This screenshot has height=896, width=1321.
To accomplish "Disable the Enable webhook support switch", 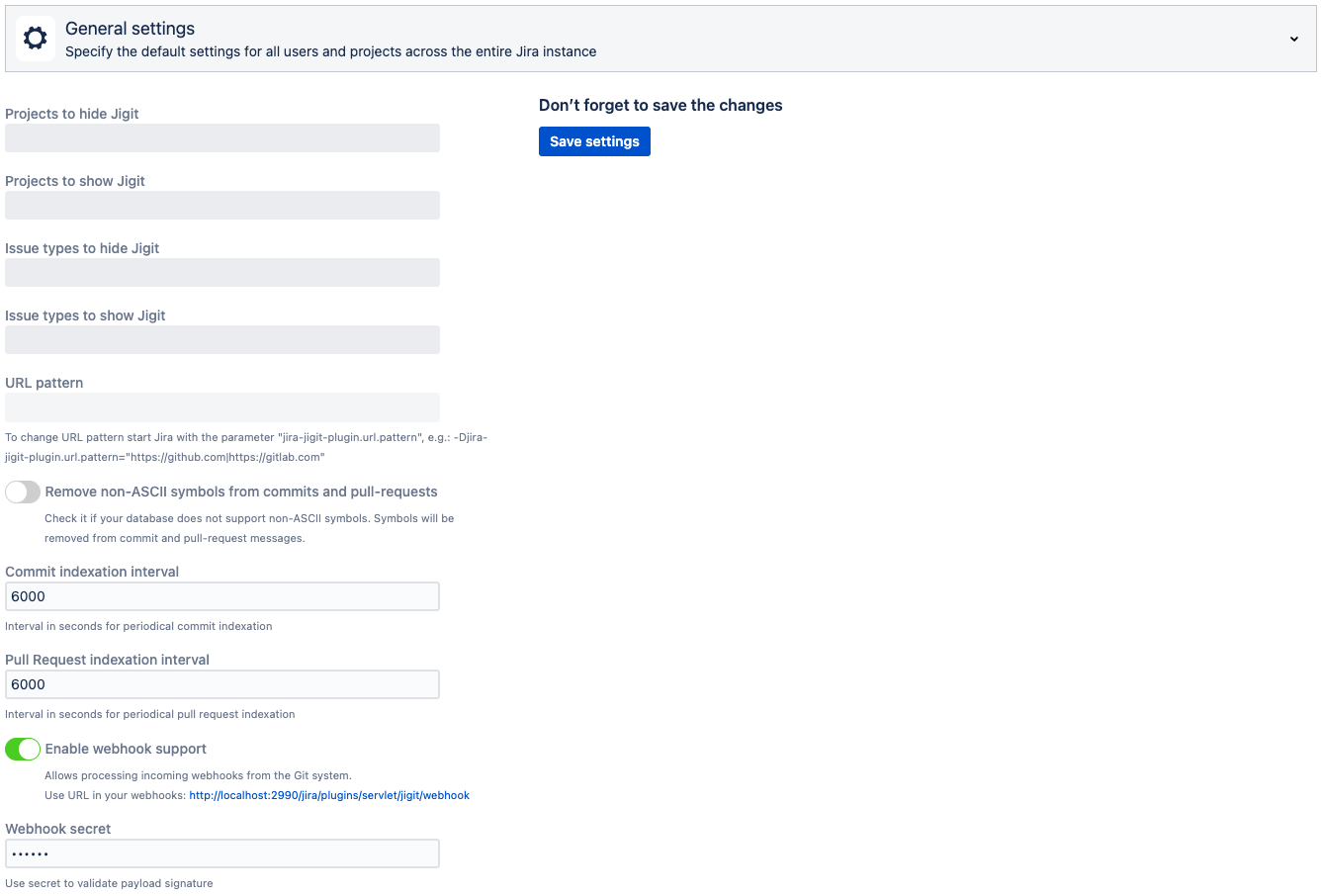I will click(23, 749).
